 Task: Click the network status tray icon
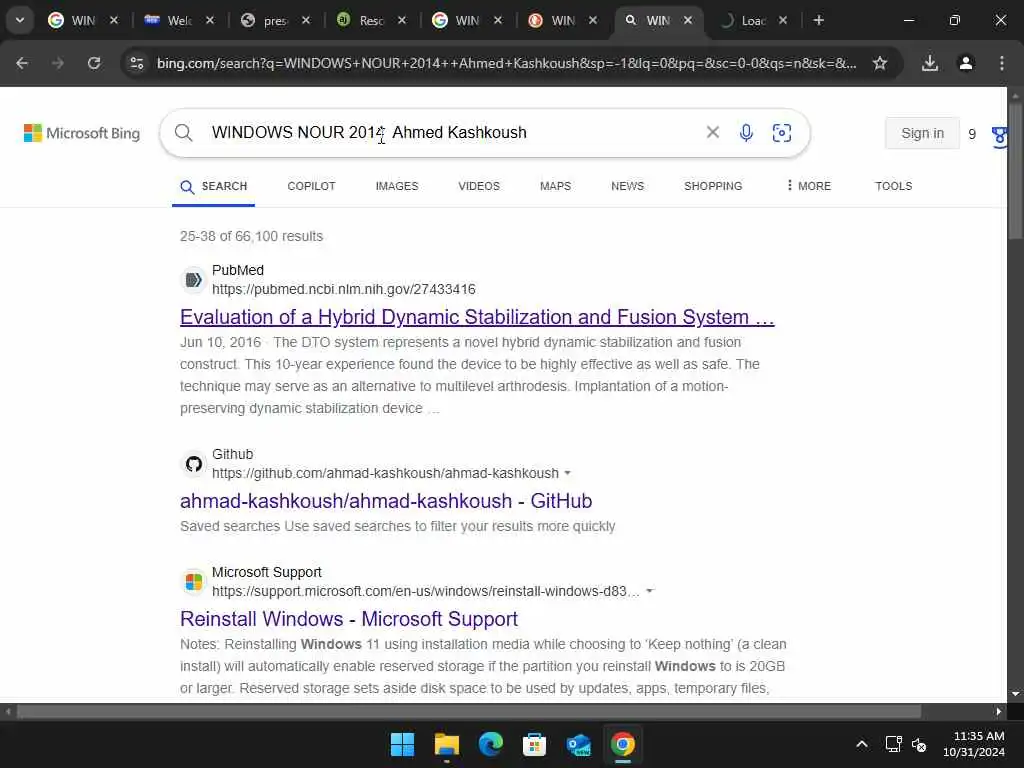[893, 744]
